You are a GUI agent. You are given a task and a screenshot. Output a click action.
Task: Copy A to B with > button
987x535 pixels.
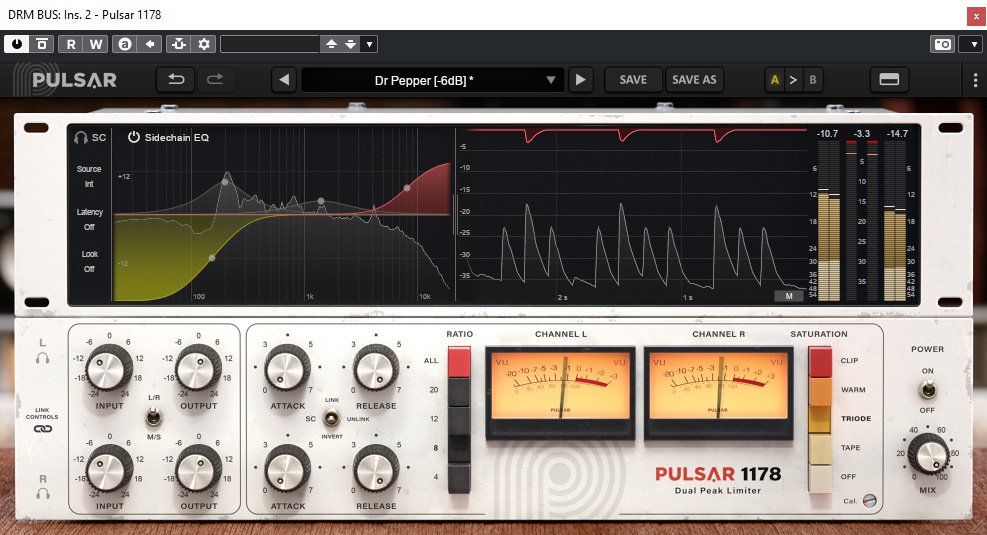793,80
